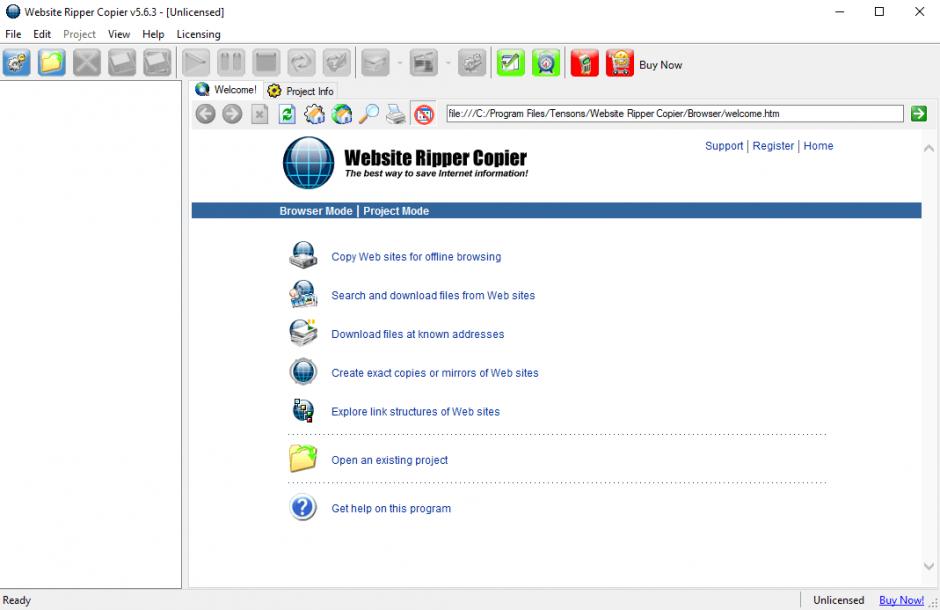Viewport: 940px width, 610px height.
Task: Click the globe-and-house browser toolbar icon
Action: click(x=342, y=114)
